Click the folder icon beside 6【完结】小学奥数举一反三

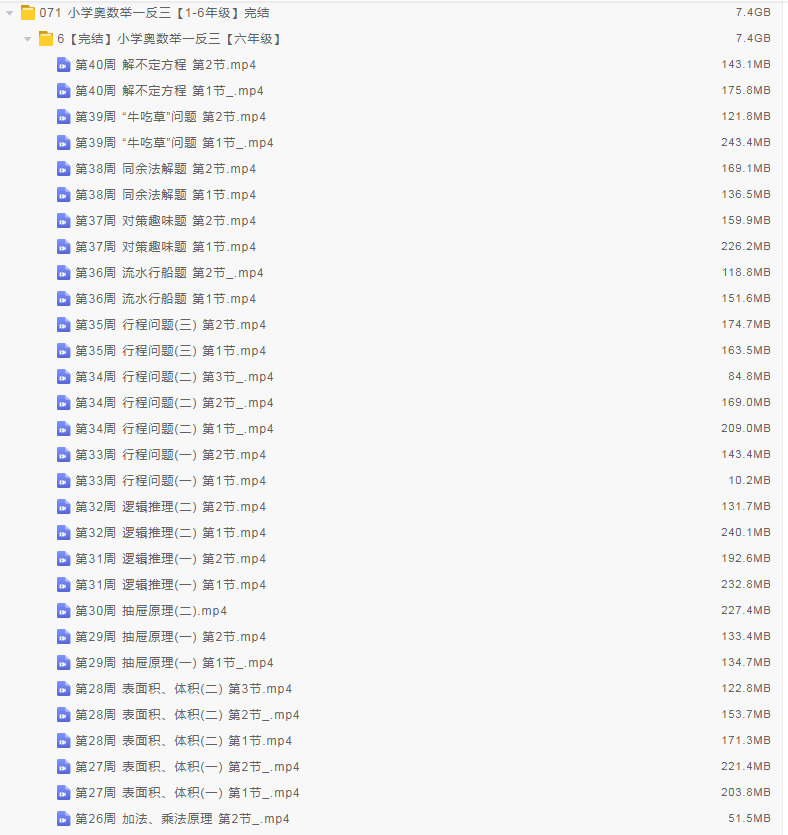coord(46,39)
